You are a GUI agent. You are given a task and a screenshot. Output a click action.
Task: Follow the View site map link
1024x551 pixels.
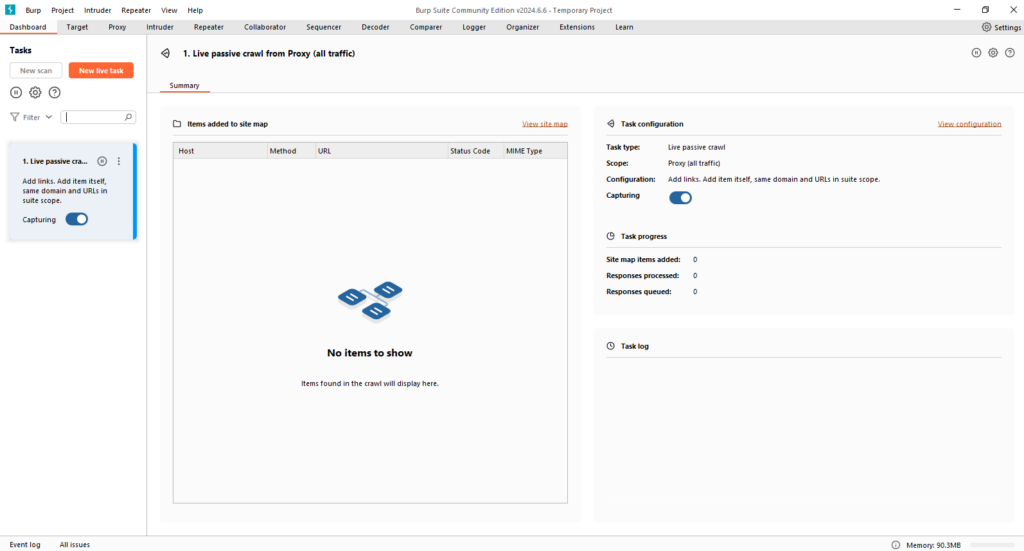tap(544, 124)
